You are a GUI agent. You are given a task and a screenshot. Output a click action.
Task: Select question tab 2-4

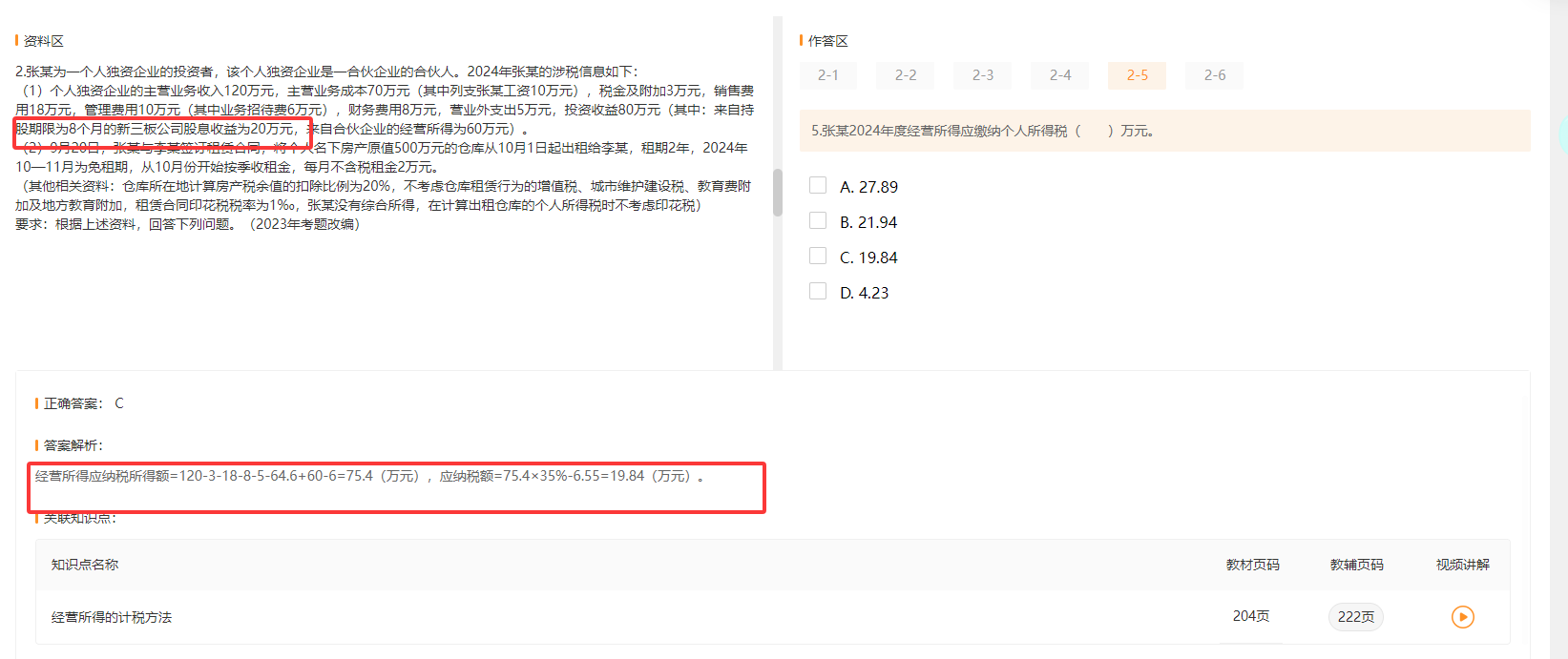point(1059,75)
